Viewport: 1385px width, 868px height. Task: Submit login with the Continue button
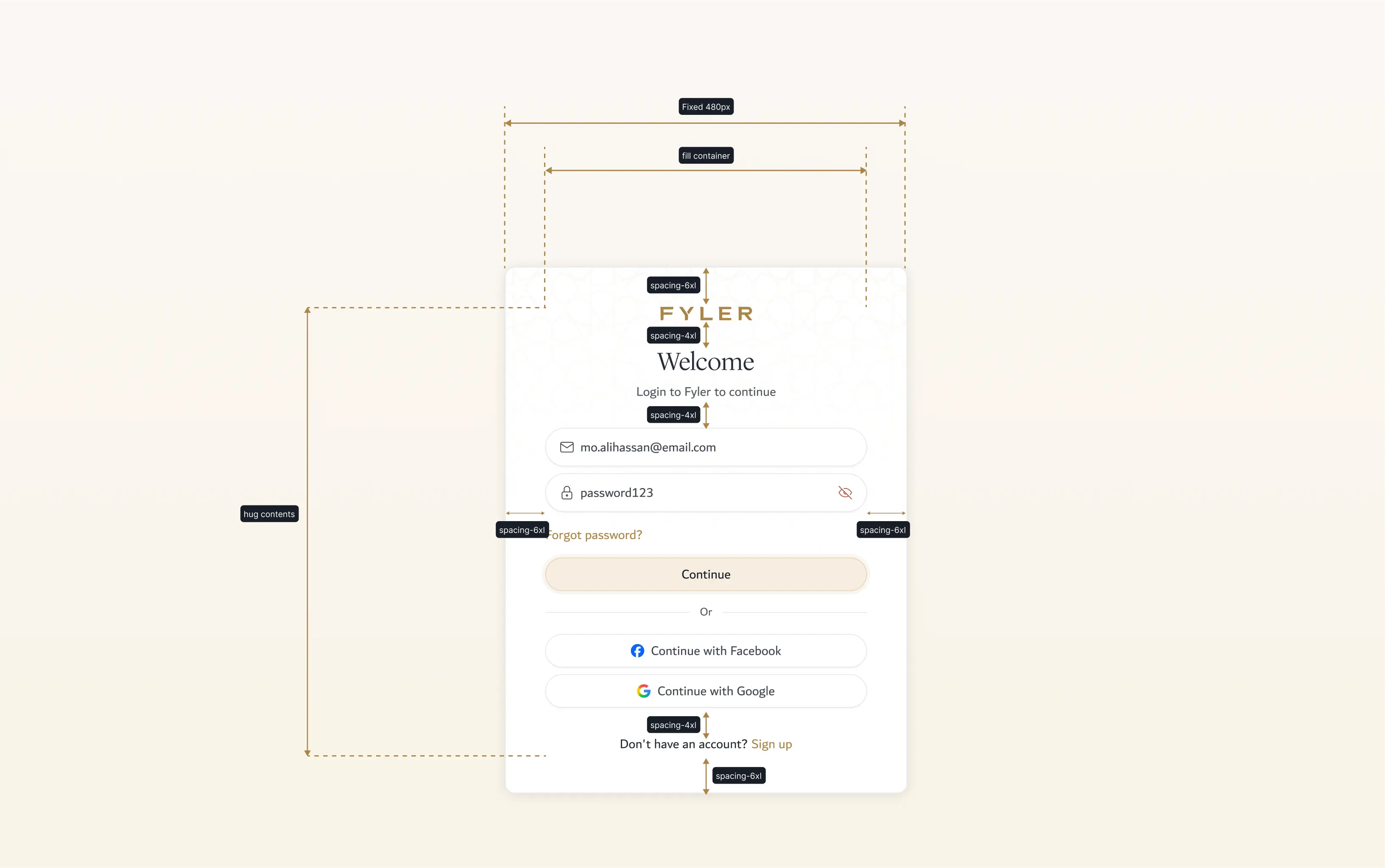[x=705, y=574]
